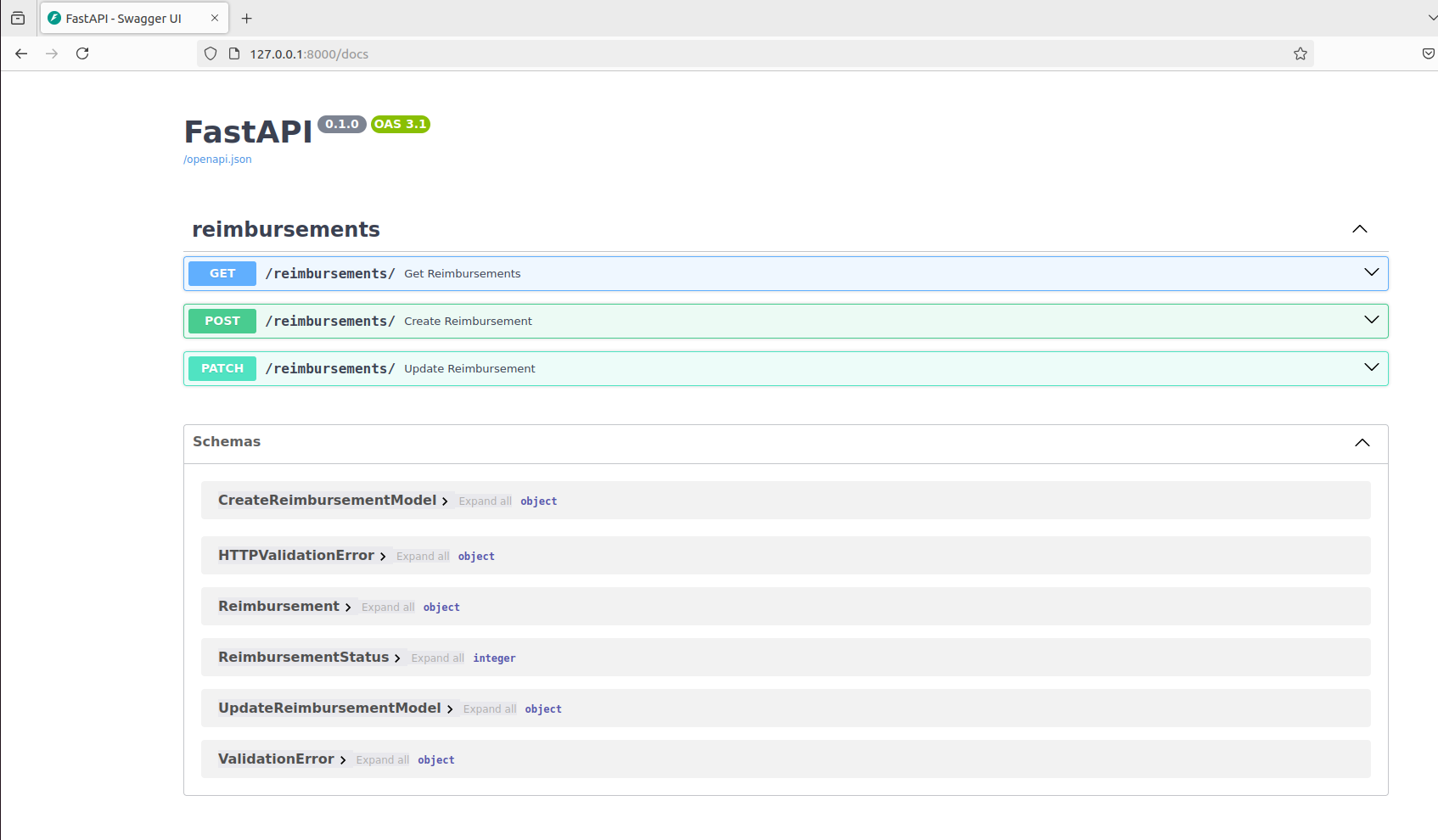Click the browser forward arrow
This screenshot has width=1438, height=840.
(52, 53)
